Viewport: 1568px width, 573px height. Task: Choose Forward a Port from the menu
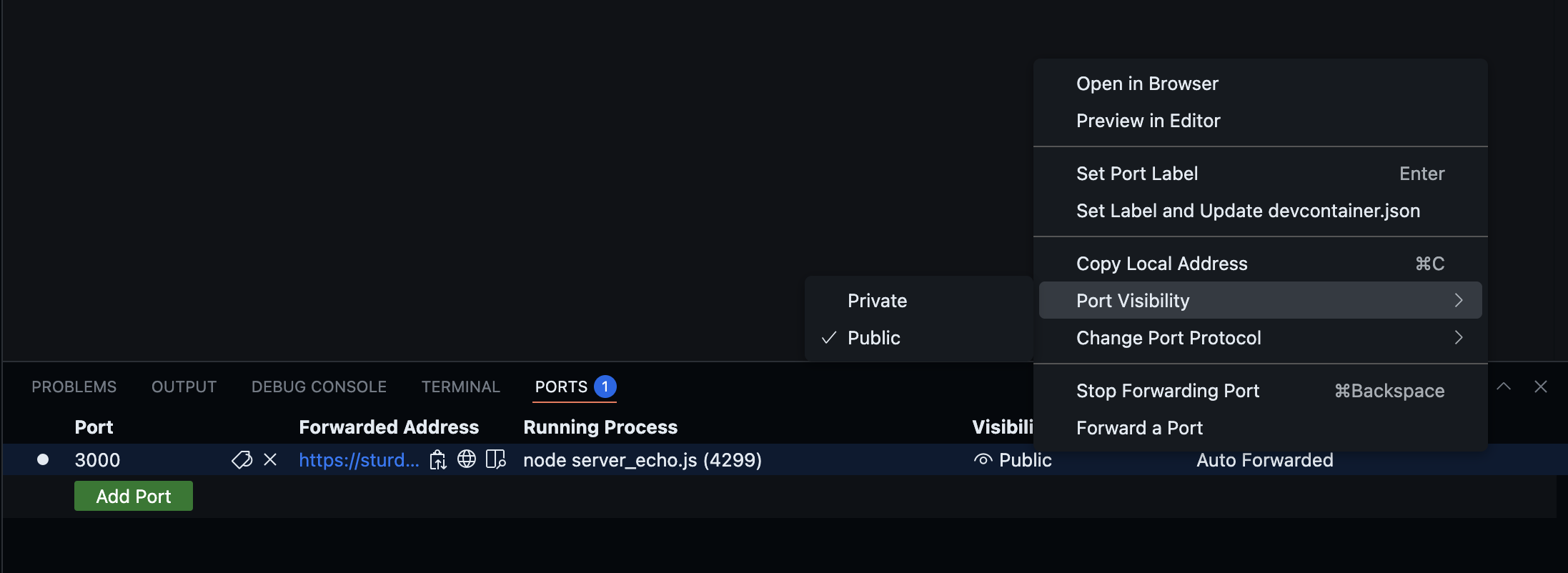pos(1138,427)
